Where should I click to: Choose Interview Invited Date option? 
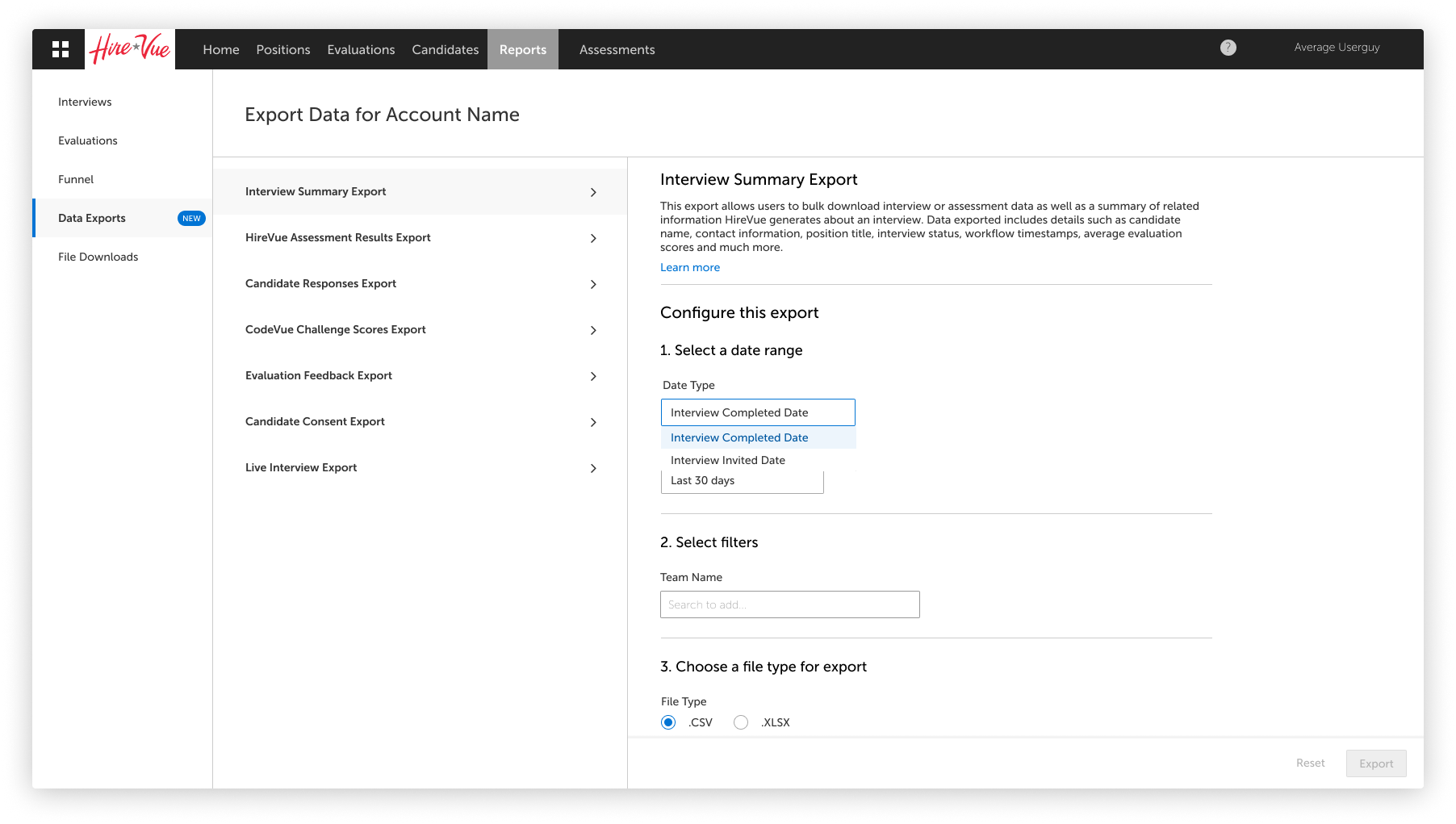(x=758, y=460)
